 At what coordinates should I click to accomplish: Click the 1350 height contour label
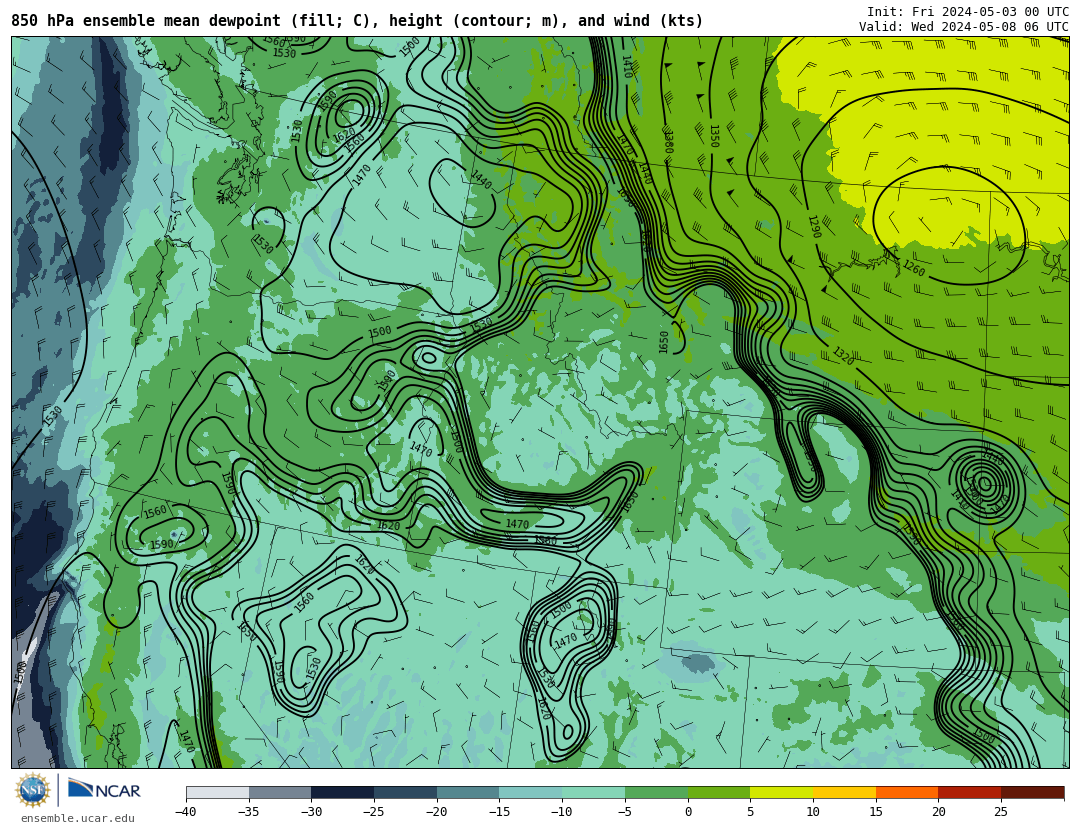[714, 136]
